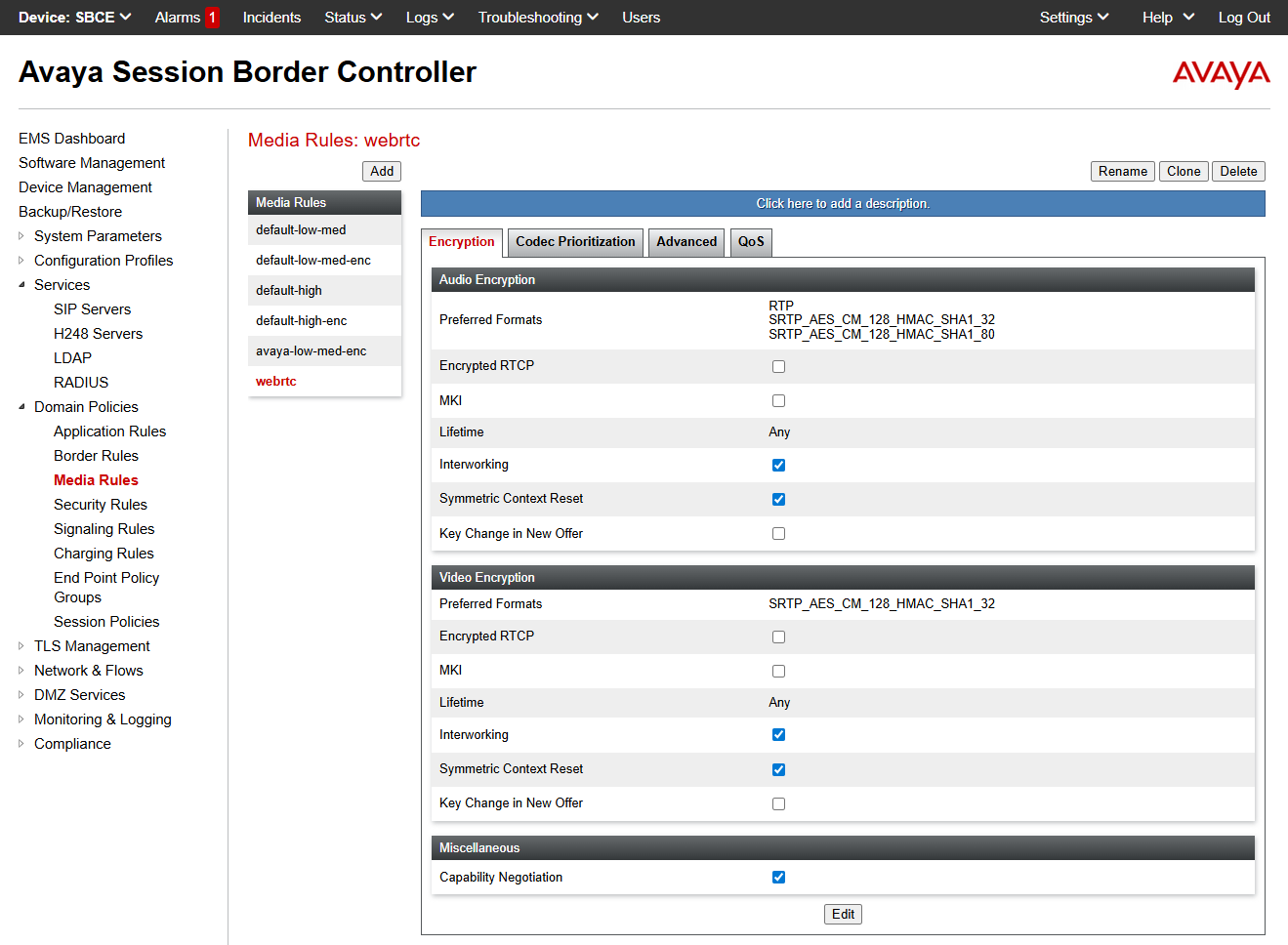Image resolution: width=1288 pixels, height=945 pixels.
Task: Toggle Video Key Change in New Offer
Action: tap(778, 804)
